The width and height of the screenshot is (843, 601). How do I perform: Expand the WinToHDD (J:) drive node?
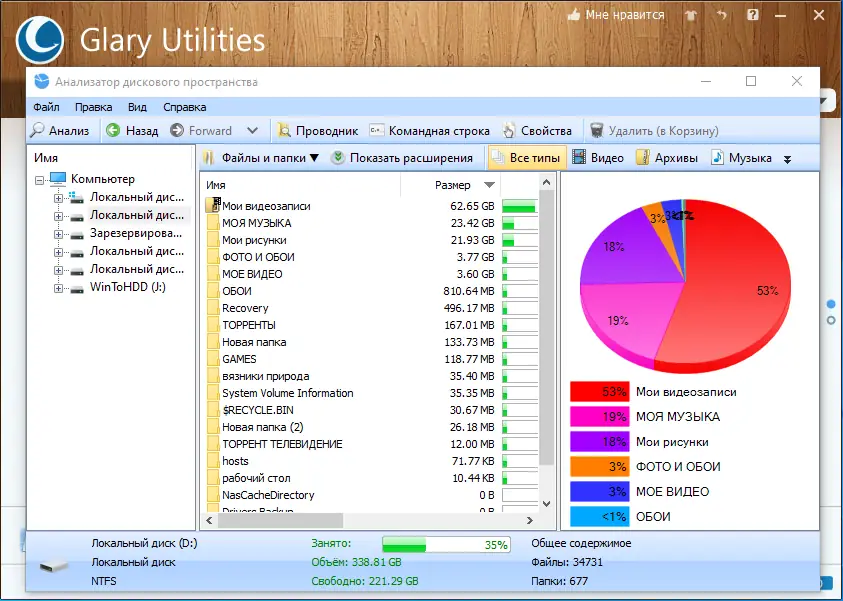coord(58,289)
